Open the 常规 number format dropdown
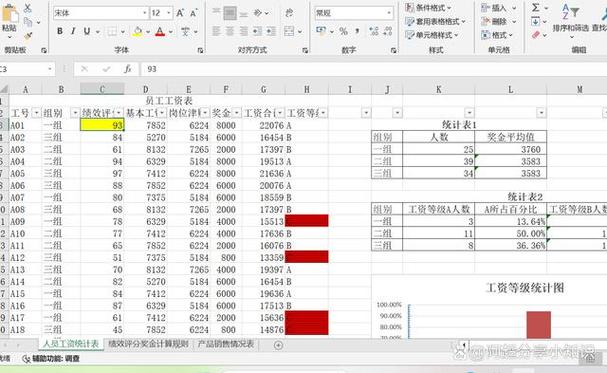607x373 pixels. (x=389, y=13)
